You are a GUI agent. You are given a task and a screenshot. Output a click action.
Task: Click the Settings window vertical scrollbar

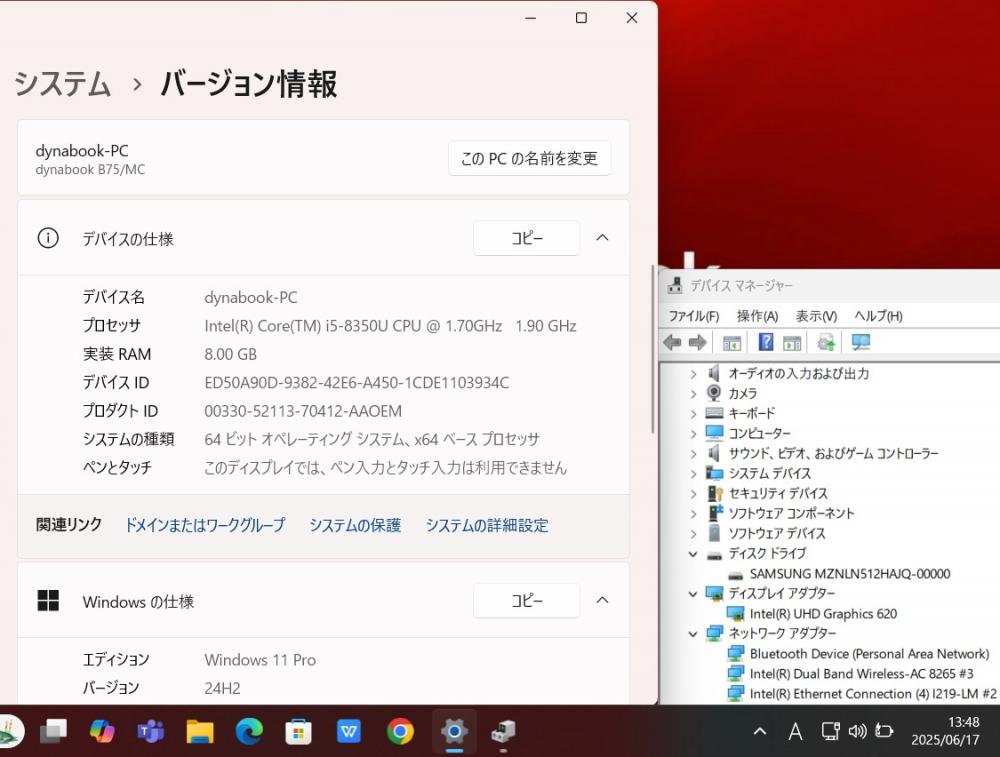[652, 349]
